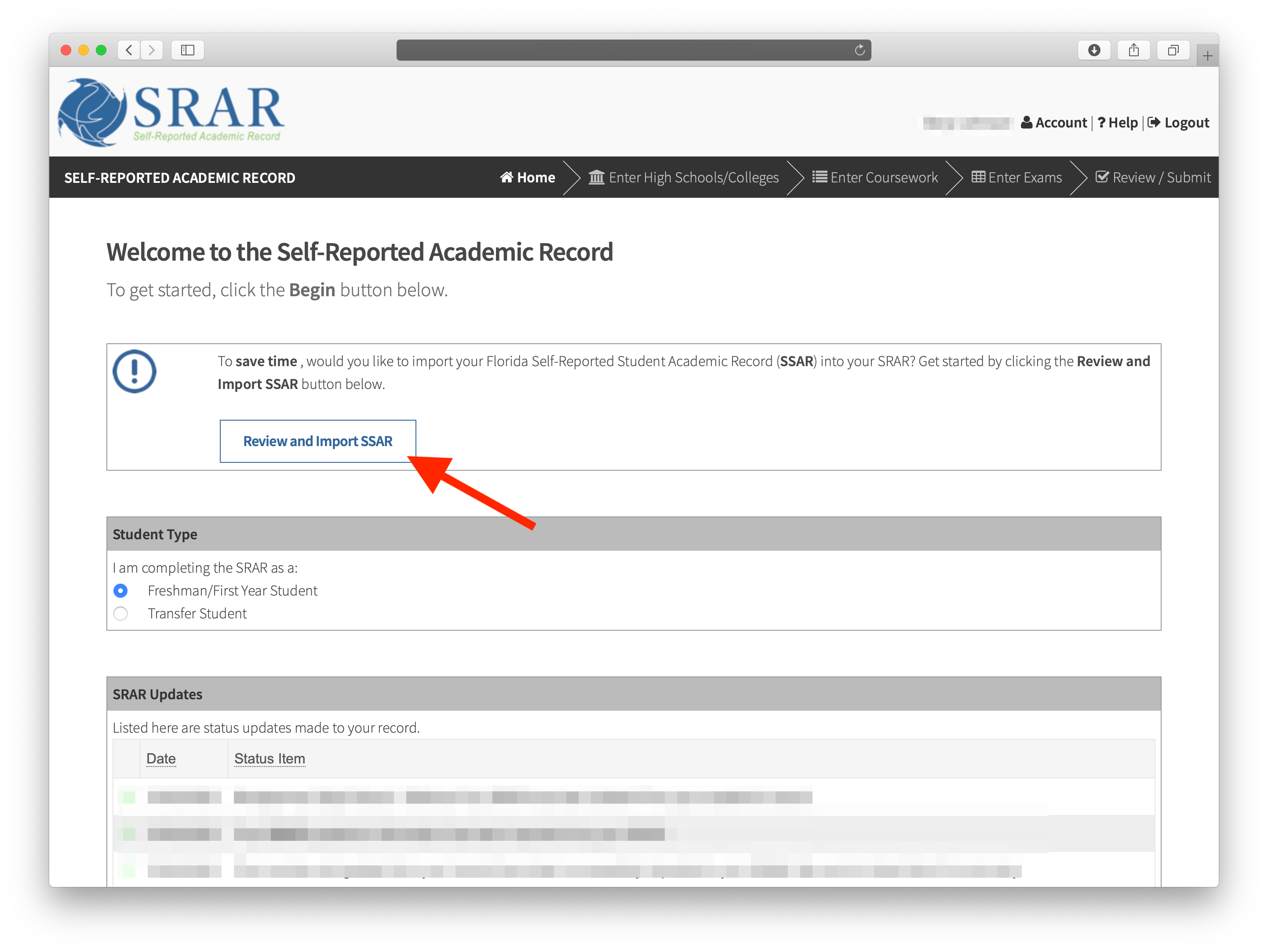Image resolution: width=1268 pixels, height=952 pixels.
Task: Click the downloads icon in the browser toolbar
Action: 1094,50
